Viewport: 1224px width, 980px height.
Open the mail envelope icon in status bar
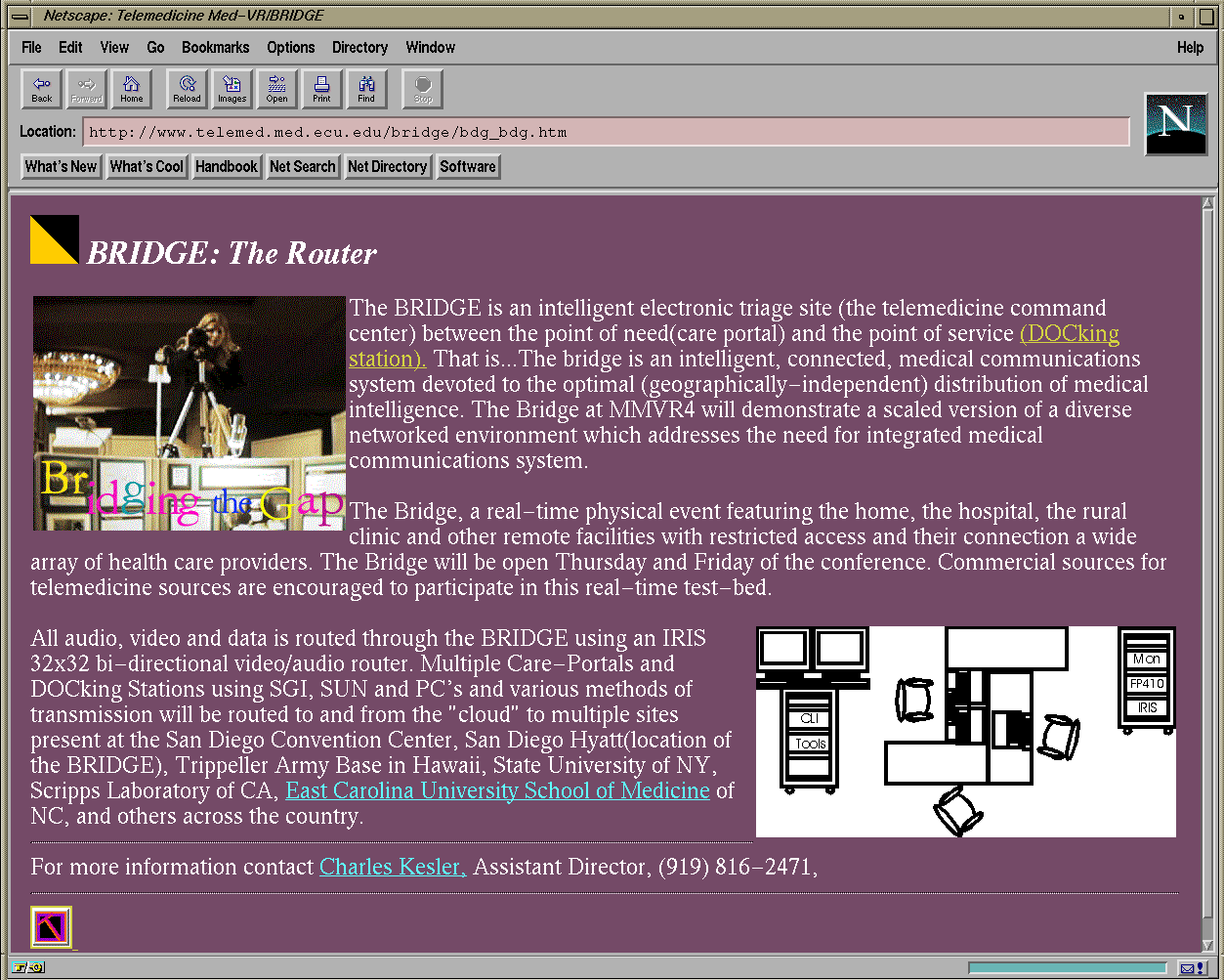click(x=1192, y=968)
